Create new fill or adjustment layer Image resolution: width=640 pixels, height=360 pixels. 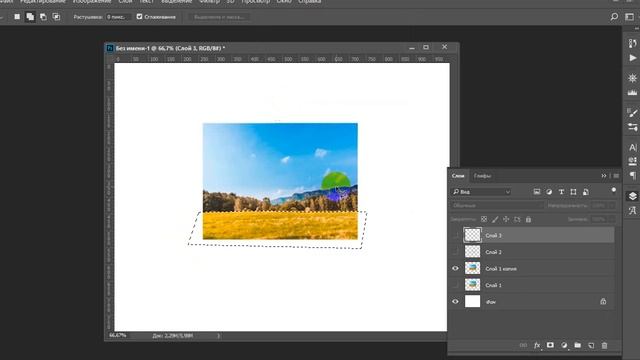(x=564, y=345)
